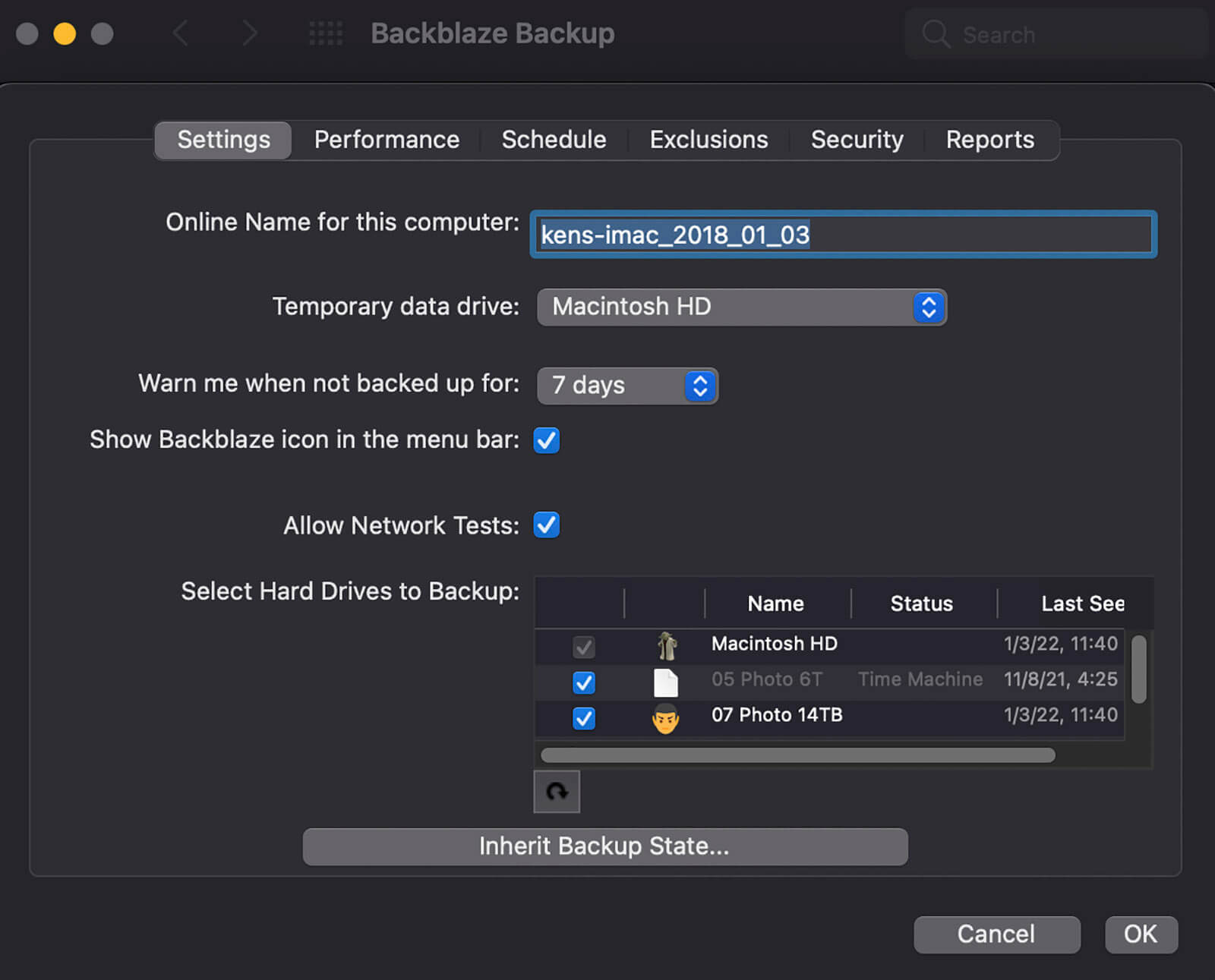Uncheck Allow Network Tests

click(547, 525)
